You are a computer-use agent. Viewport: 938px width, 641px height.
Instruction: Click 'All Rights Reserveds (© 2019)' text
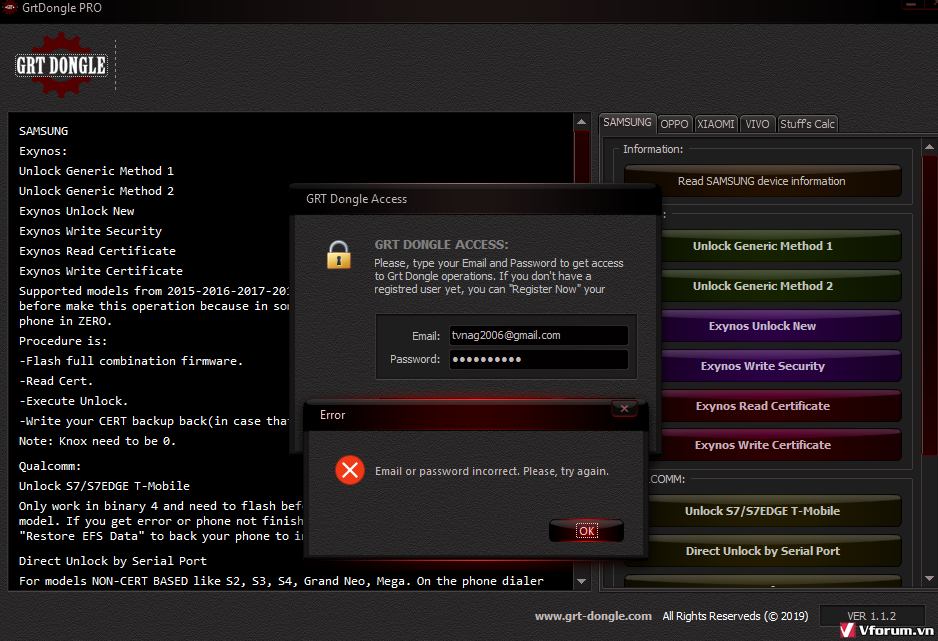pos(735,616)
